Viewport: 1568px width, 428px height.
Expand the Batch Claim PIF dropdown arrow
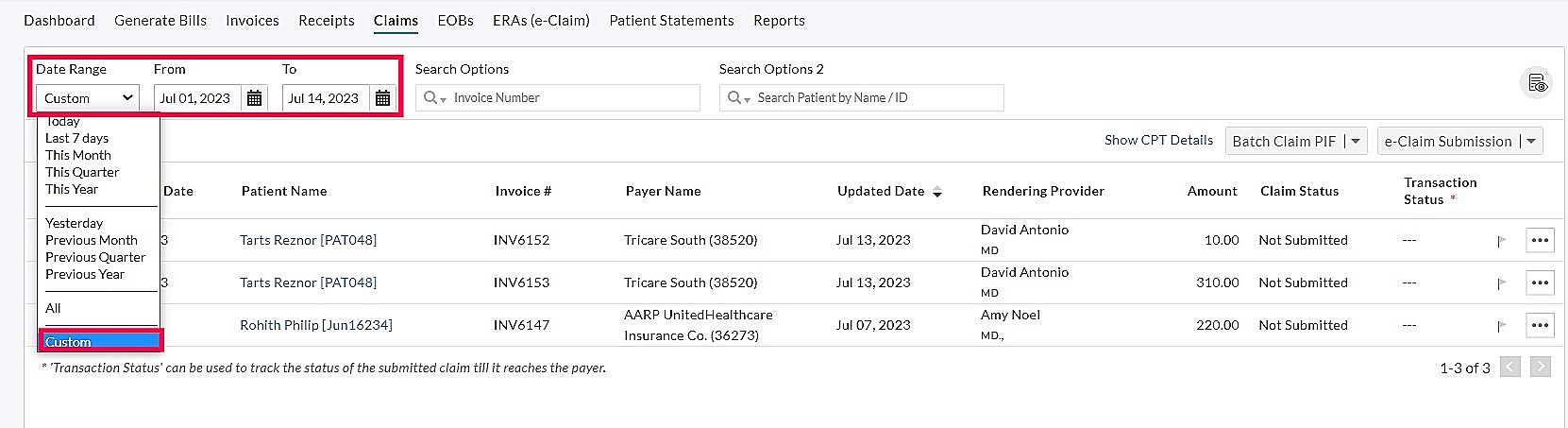click(1356, 142)
